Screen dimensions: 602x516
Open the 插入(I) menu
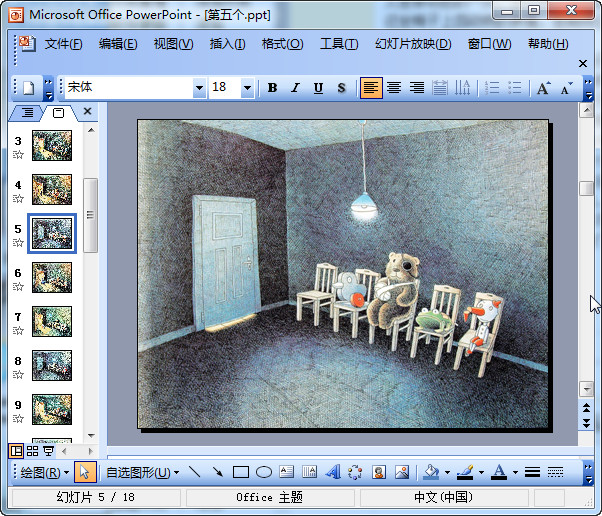tap(227, 44)
